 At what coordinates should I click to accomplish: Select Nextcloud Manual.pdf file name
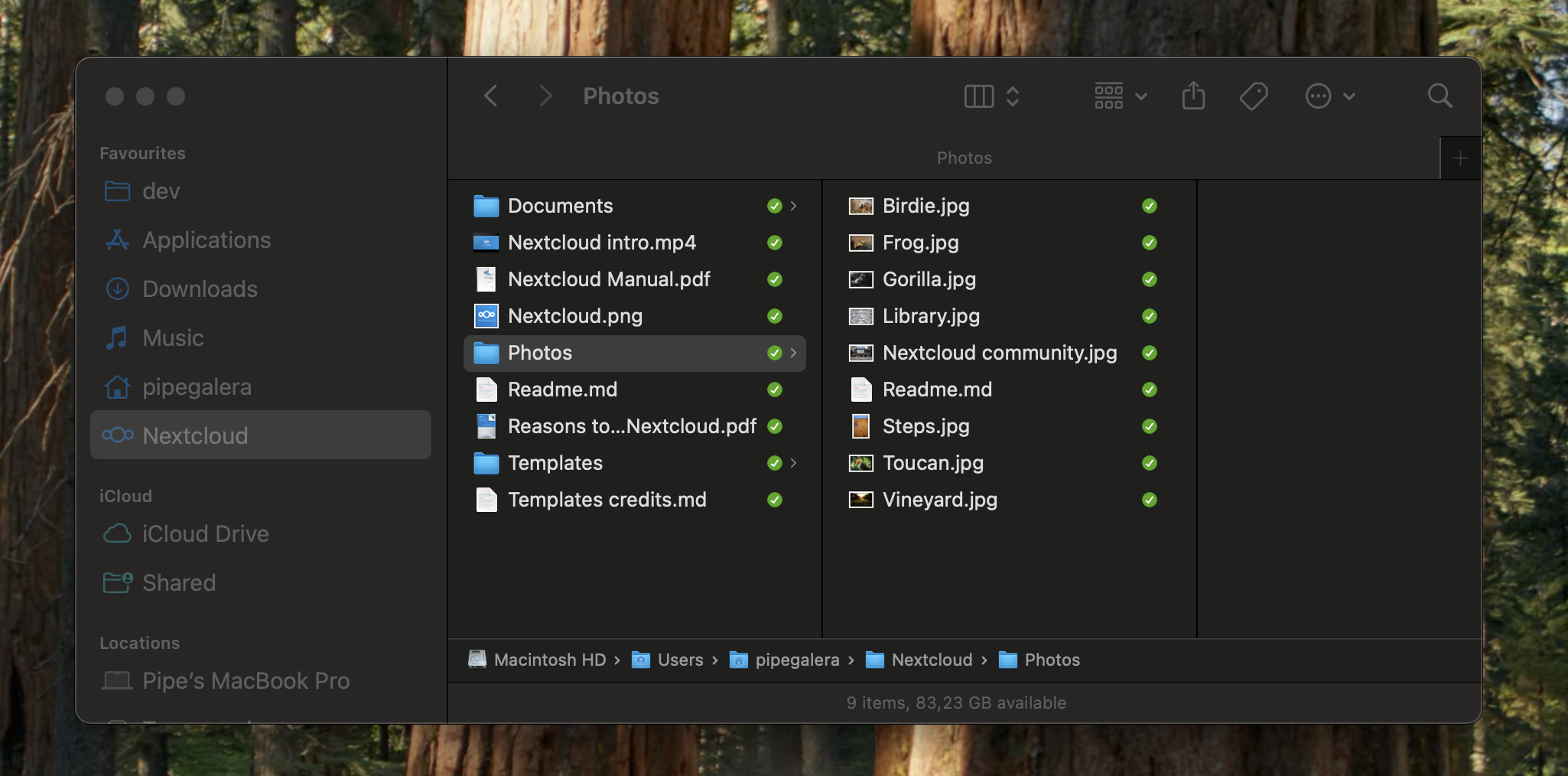click(x=609, y=279)
